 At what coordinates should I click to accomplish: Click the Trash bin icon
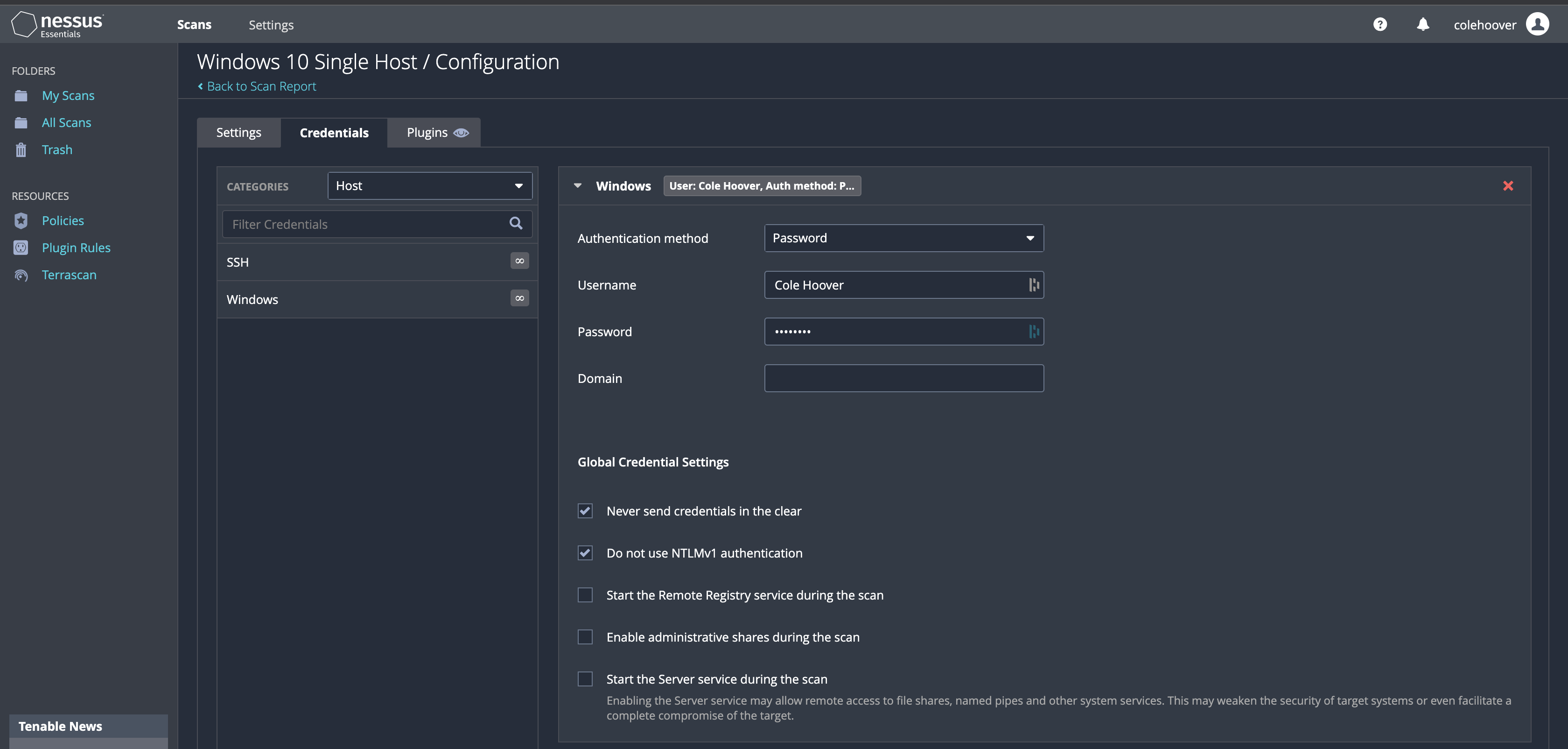coord(21,150)
